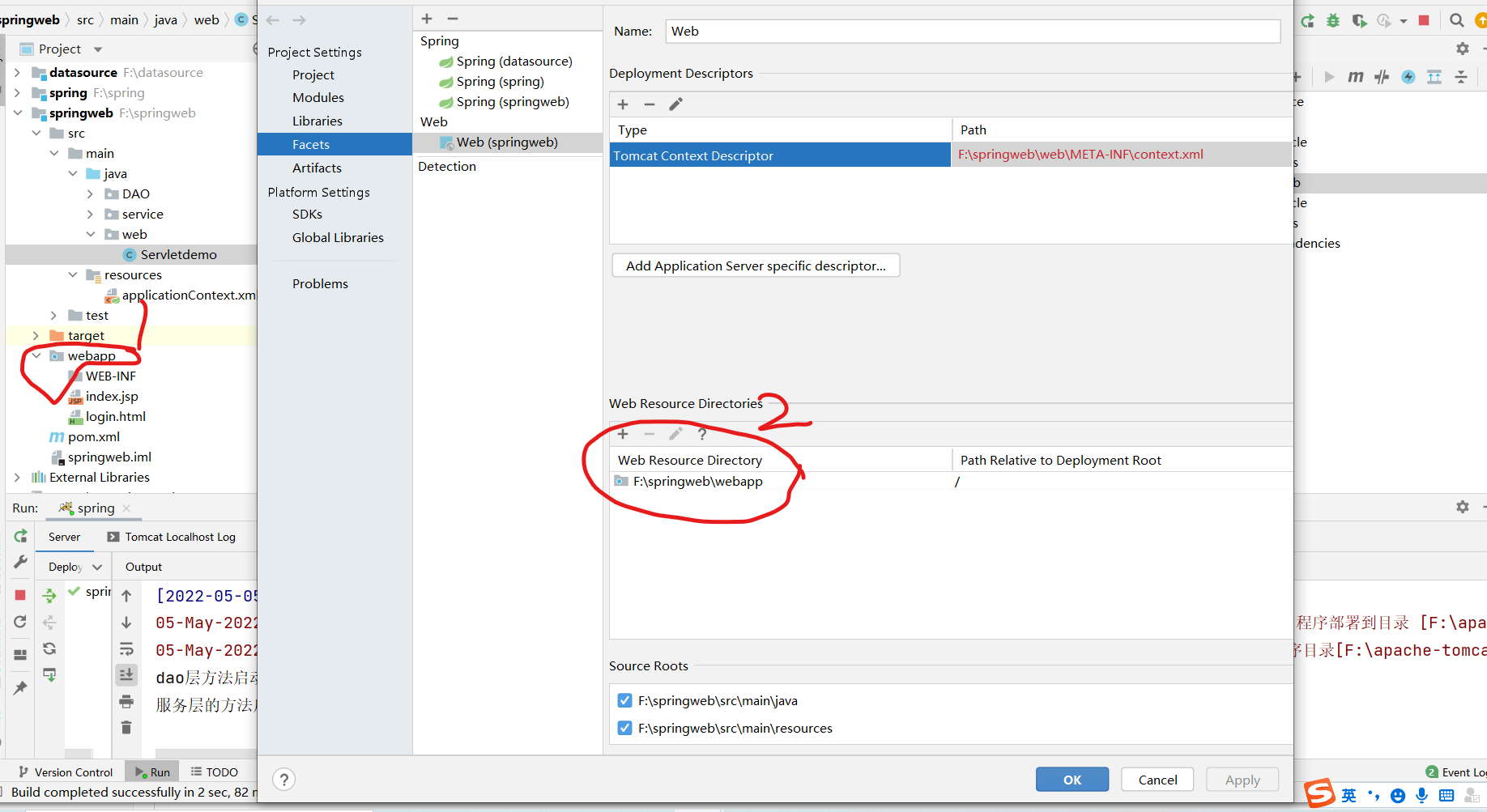Uncheck the F:\springweb\src\main\java source root
Viewport: 1487px width, 812px height.
click(624, 701)
